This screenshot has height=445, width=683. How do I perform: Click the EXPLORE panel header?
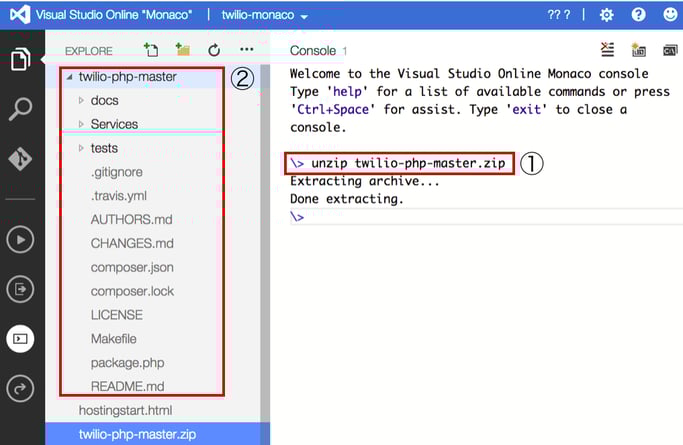click(88, 51)
